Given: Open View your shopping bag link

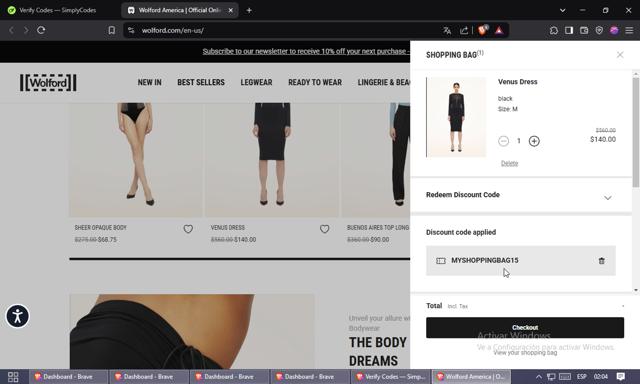Looking at the screenshot, I should point(525,352).
